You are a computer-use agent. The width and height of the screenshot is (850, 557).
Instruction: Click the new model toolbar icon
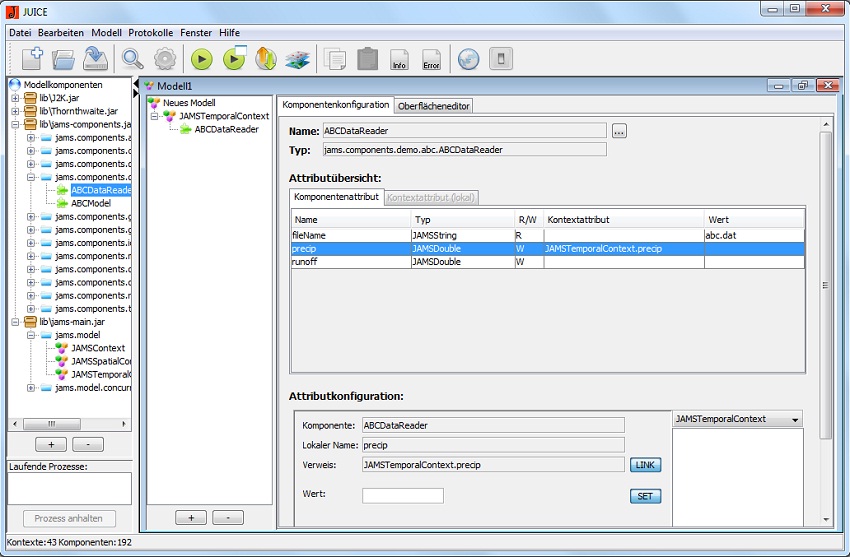[31, 59]
